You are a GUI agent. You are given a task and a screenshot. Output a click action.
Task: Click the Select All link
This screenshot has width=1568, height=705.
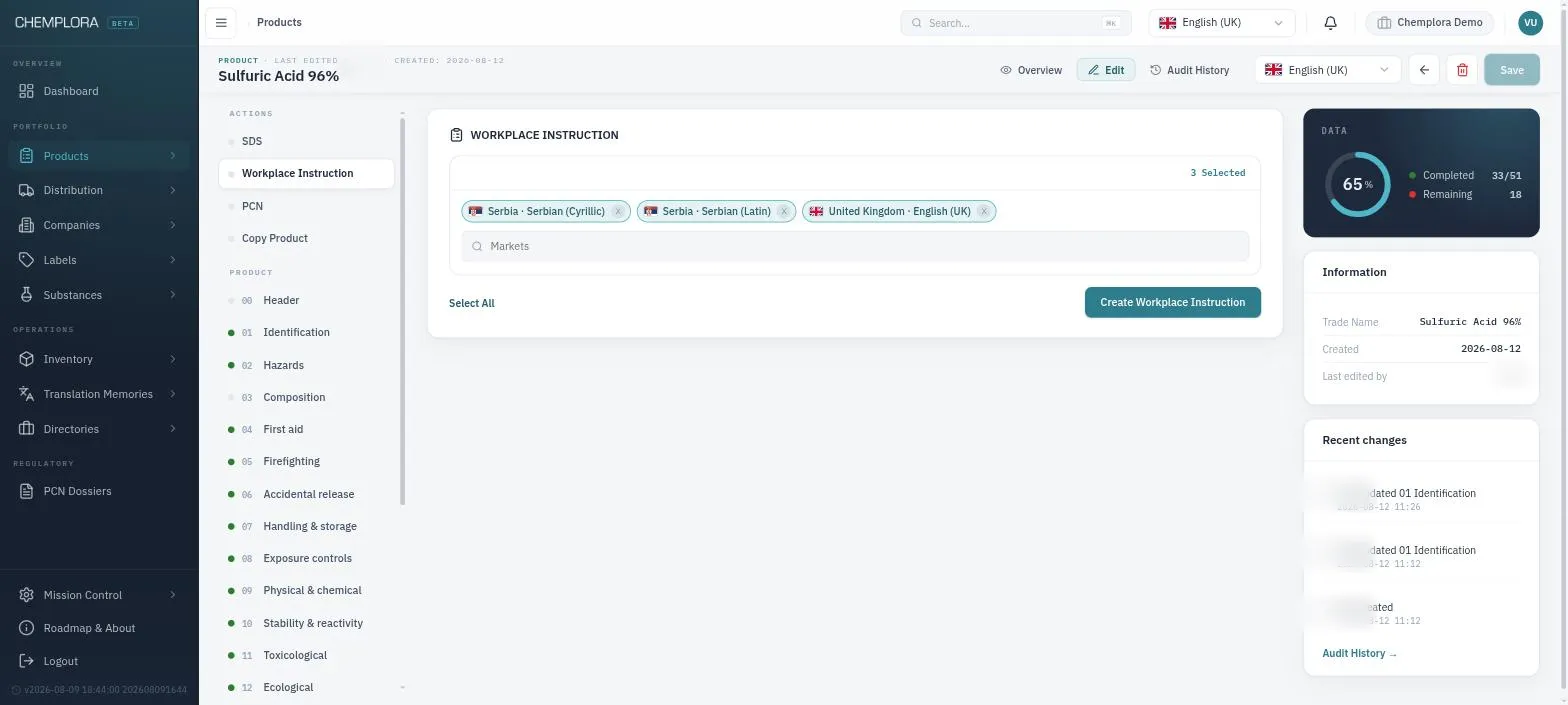pos(472,303)
